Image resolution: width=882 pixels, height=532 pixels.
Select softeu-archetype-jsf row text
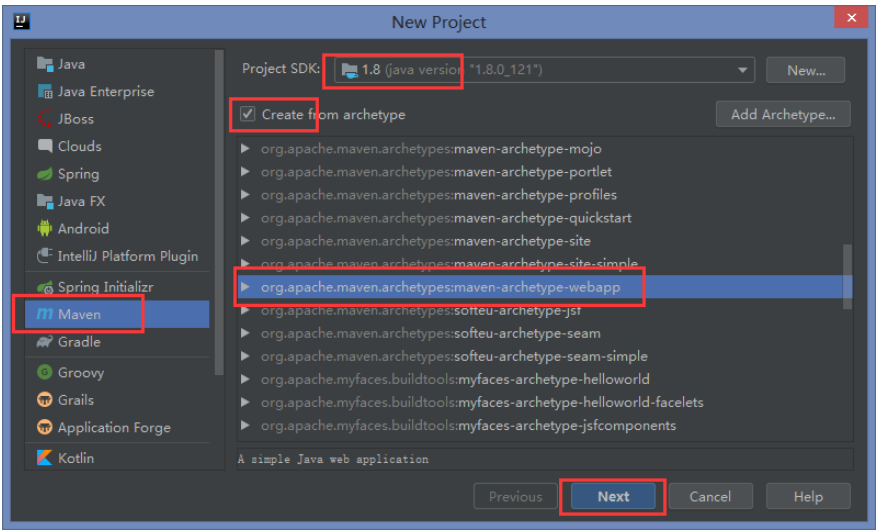click(x=421, y=310)
